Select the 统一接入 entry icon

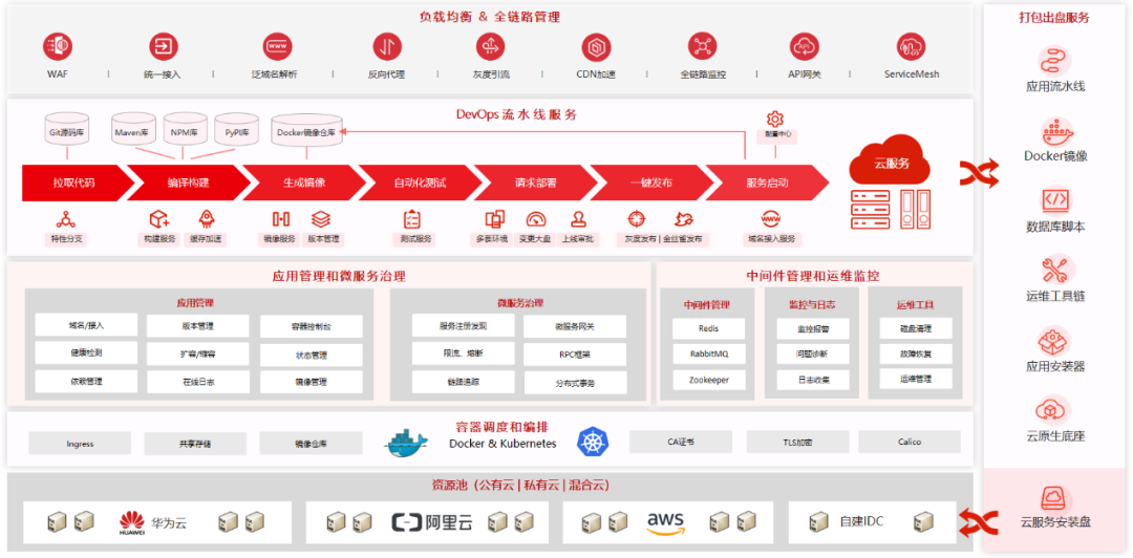(163, 47)
